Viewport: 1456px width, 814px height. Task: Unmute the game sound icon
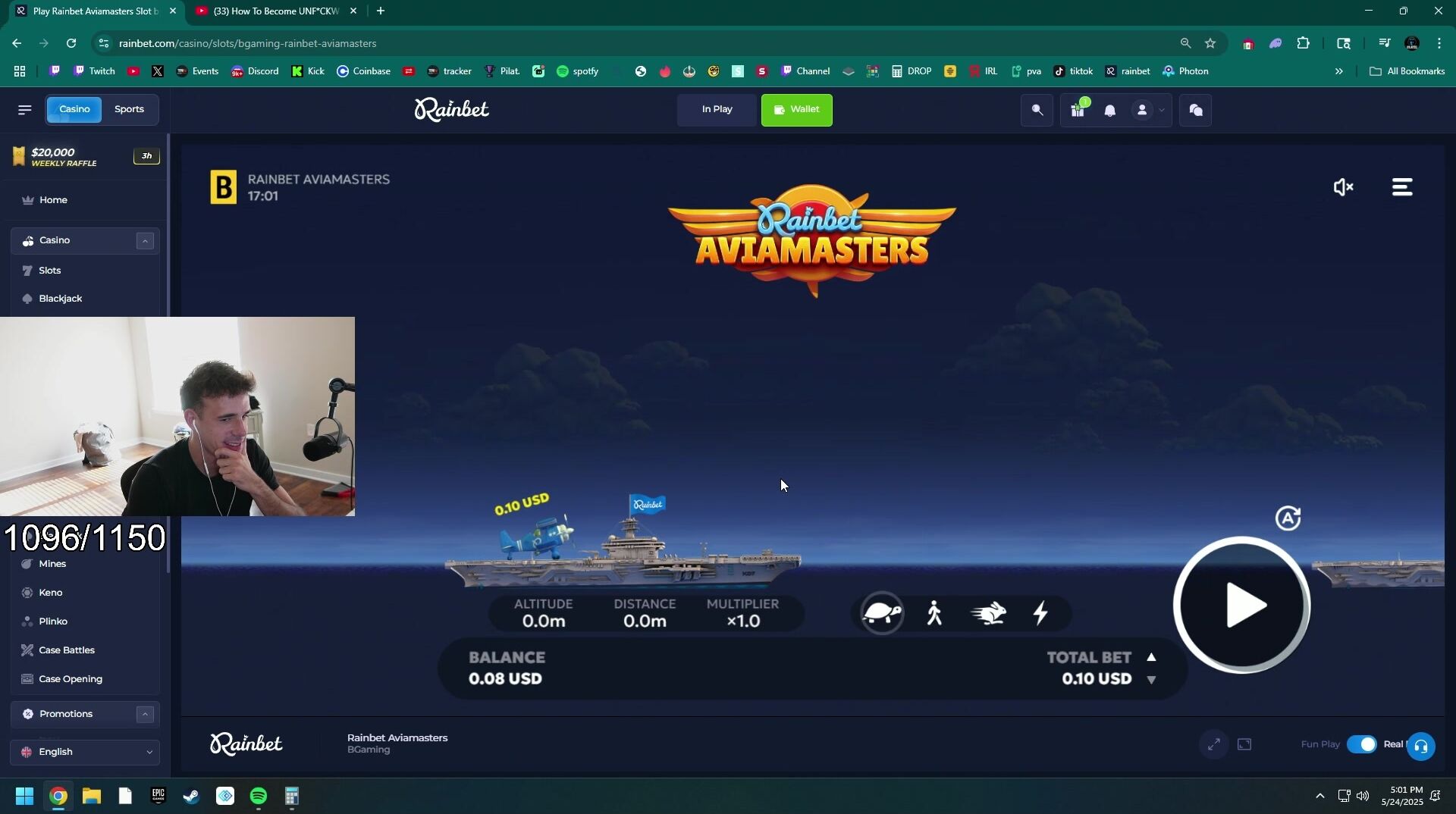1343,187
